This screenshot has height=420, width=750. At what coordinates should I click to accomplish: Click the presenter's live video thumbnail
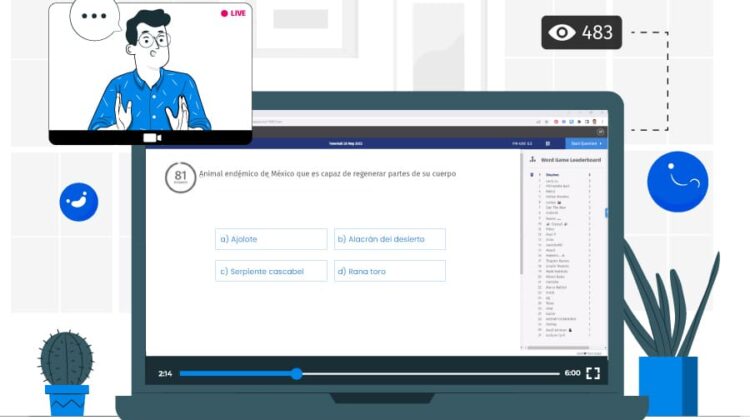150,68
